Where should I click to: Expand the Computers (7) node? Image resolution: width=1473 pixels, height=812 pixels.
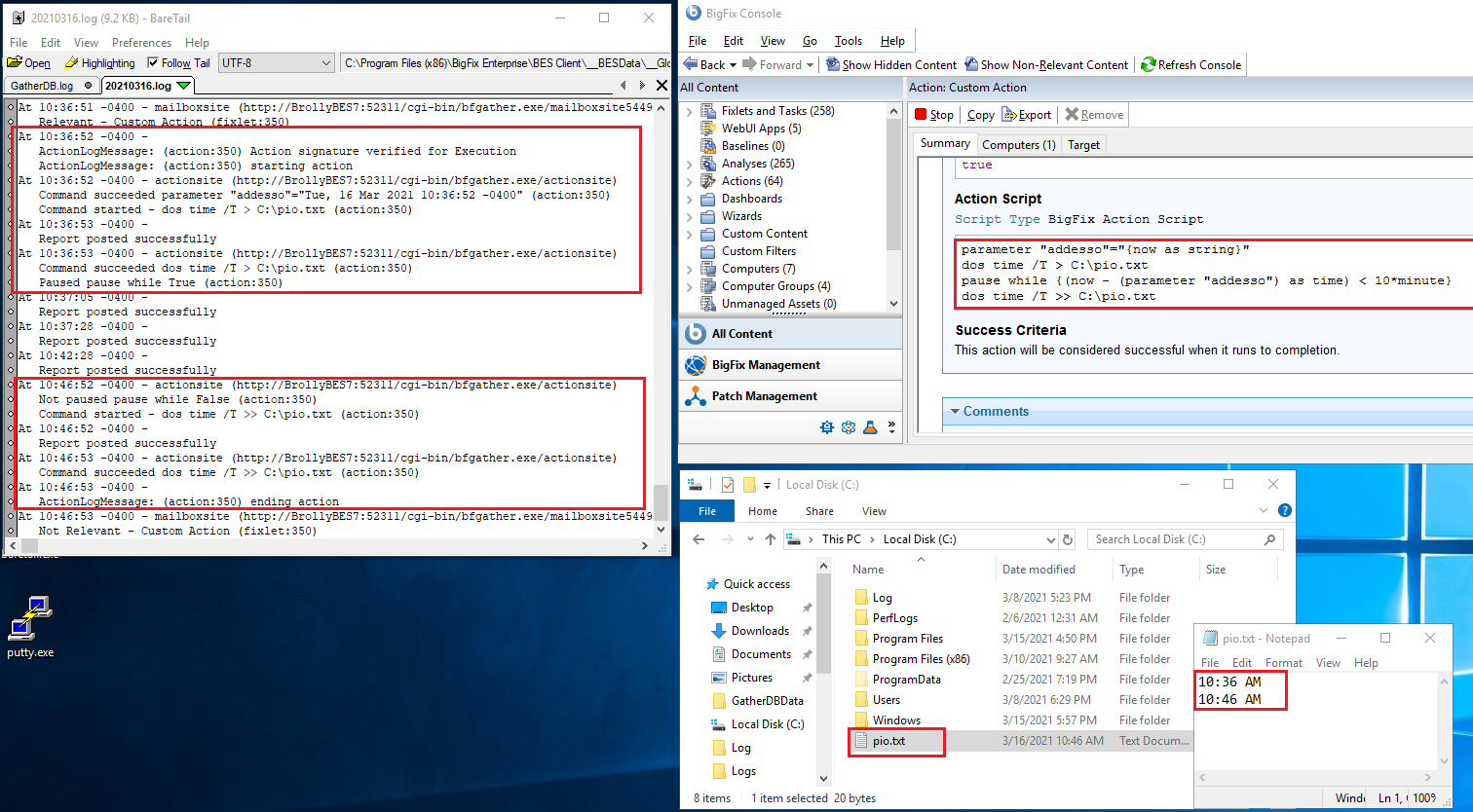[689, 269]
